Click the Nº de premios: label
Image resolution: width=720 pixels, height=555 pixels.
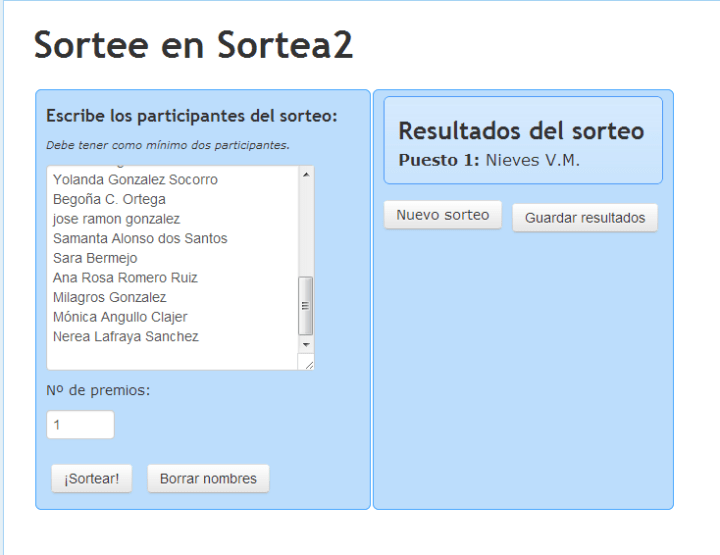point(98,390)
